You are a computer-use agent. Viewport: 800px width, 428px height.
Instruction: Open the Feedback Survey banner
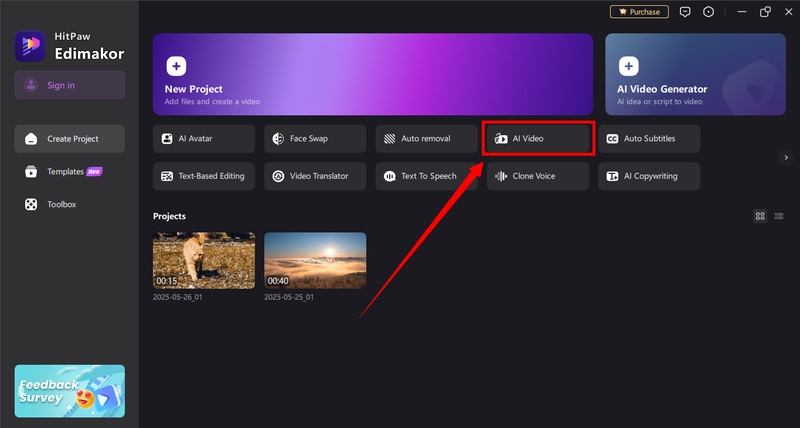[69, 391]
